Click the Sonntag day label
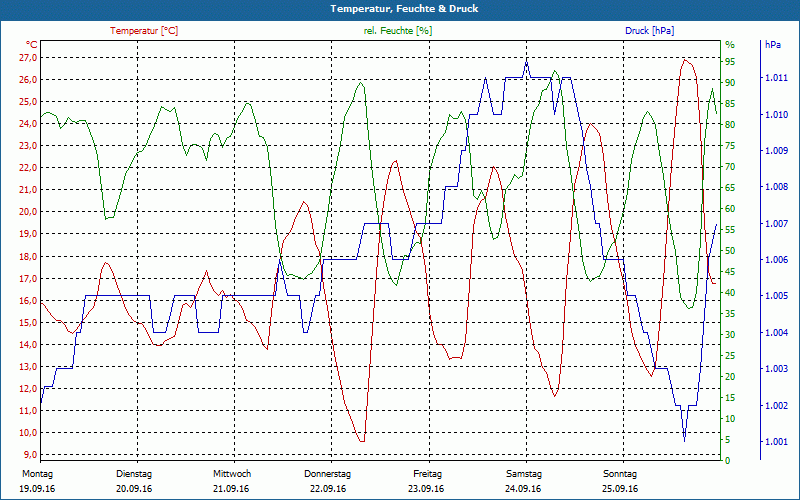Image resolution: width=800 pixels, height=500 pixels. coord(620,474)
